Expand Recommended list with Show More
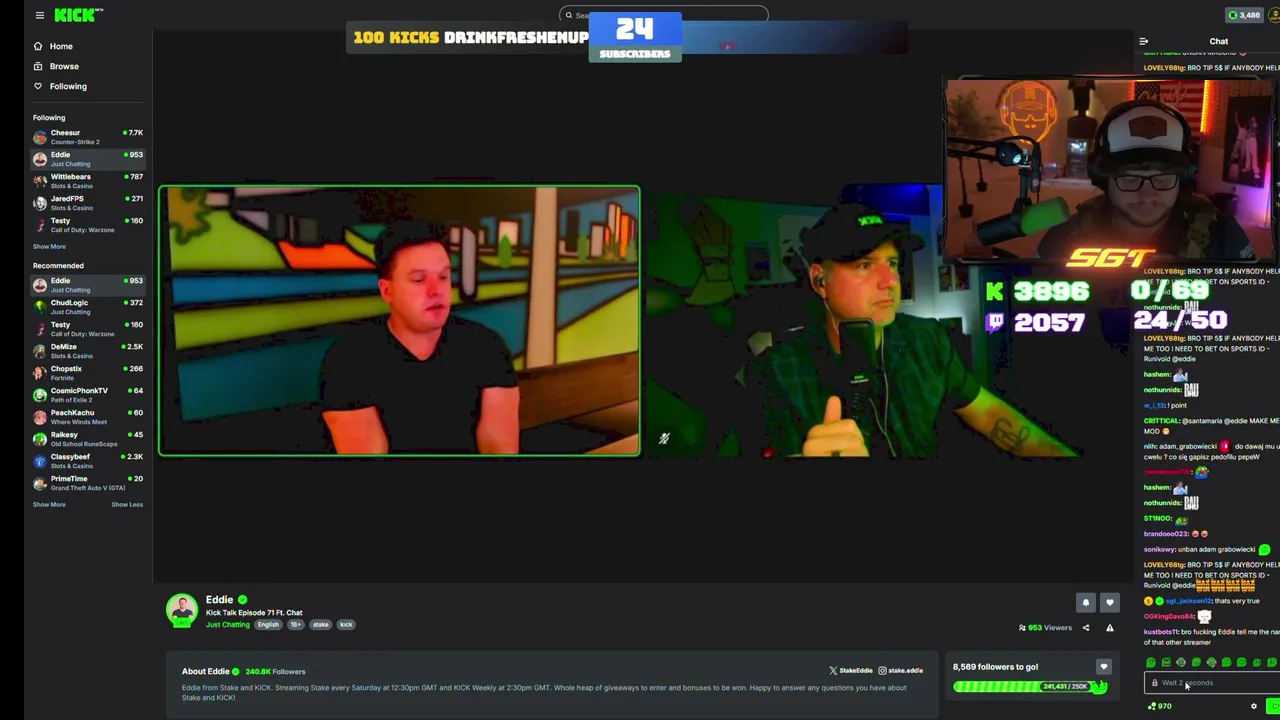This screenshot has height=720, width=1280. [x=49, y=504]
